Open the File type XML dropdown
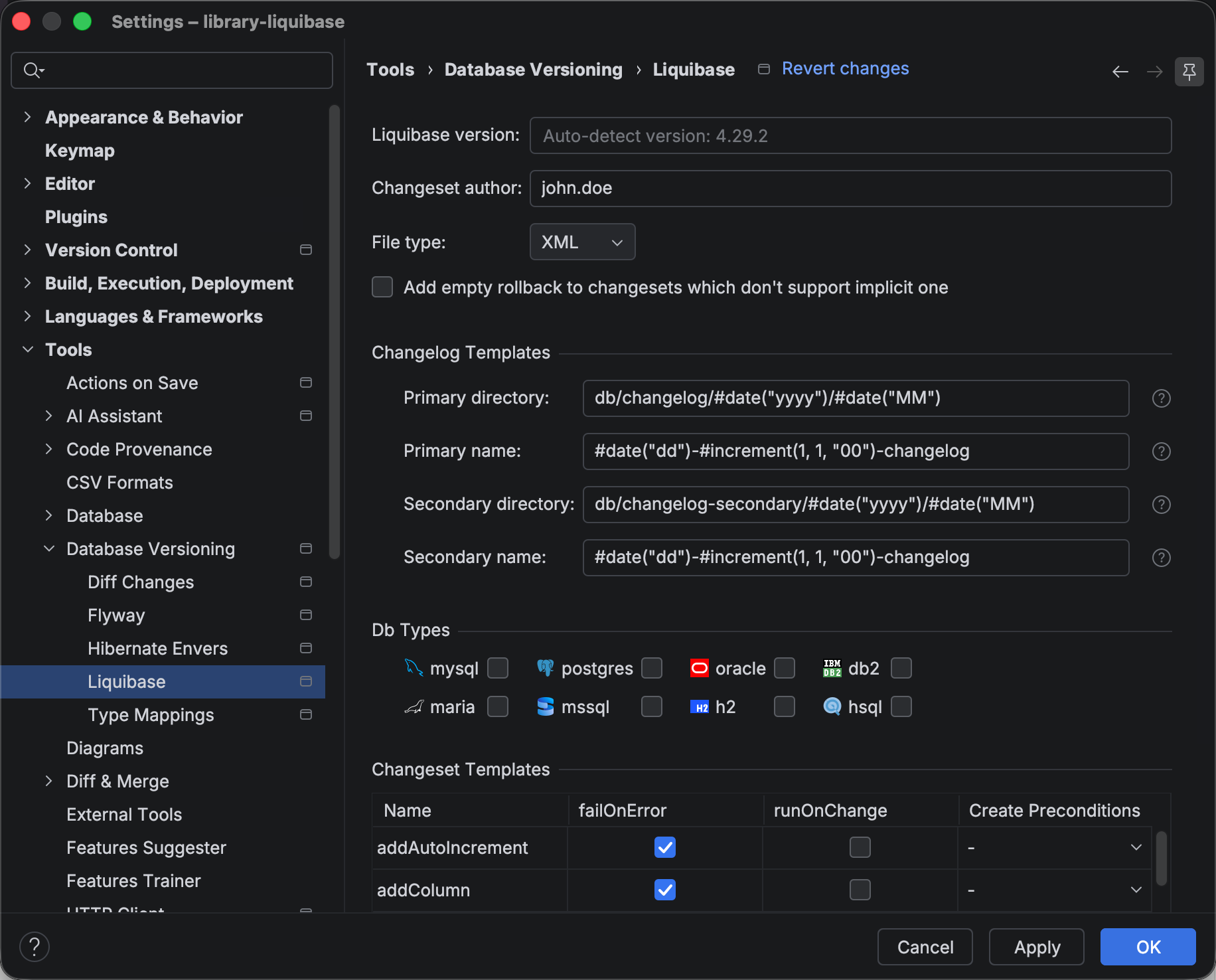This screenshot has height=980, width=1216. pyautogui.click(x=582, y=242)
